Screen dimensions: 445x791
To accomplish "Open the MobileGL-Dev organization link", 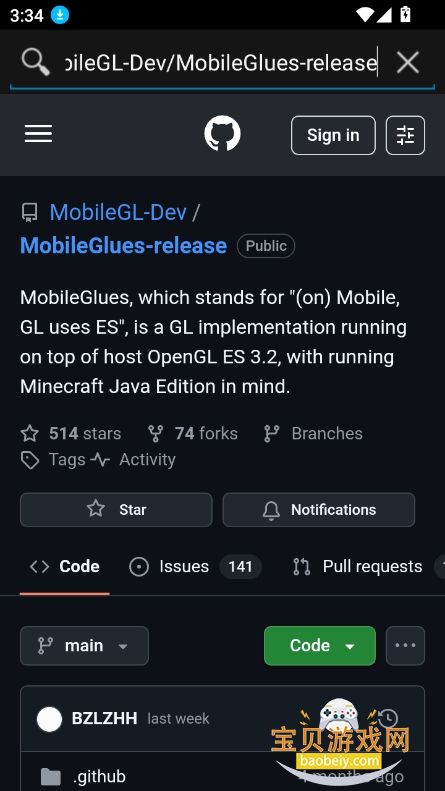I will 118,212.
